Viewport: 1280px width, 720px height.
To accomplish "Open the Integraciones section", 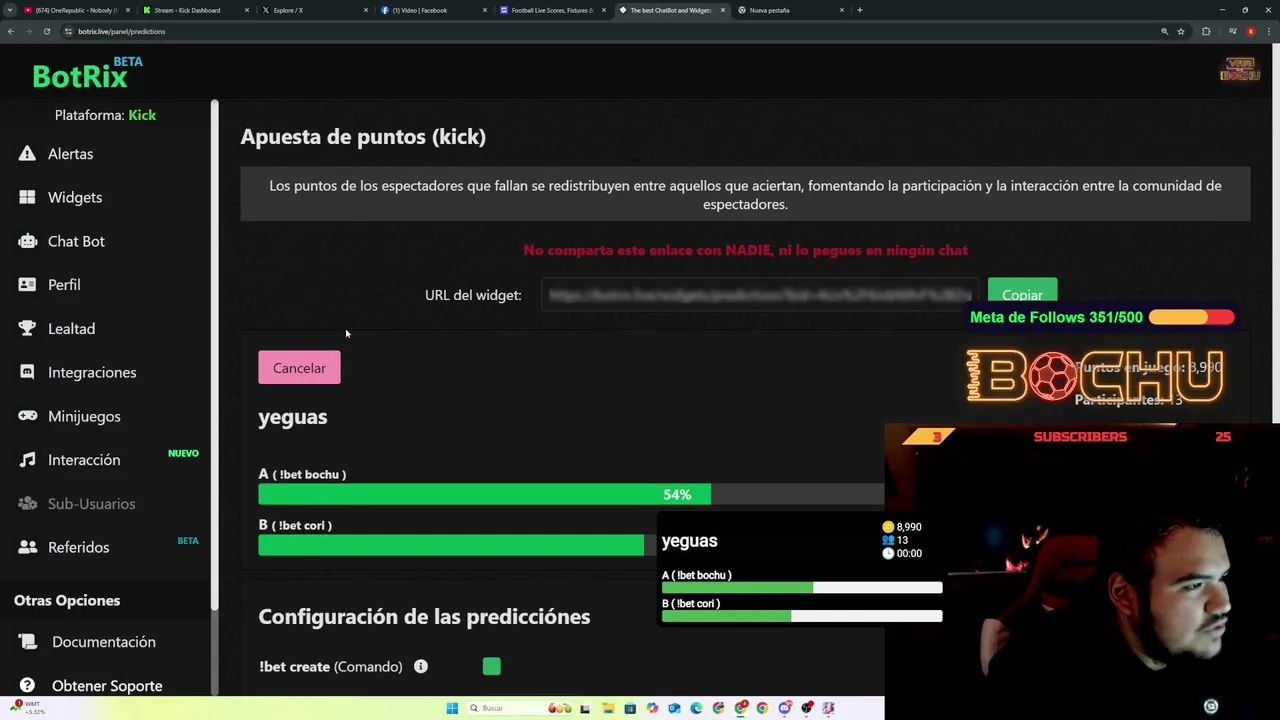I will [x=92, y=372].
